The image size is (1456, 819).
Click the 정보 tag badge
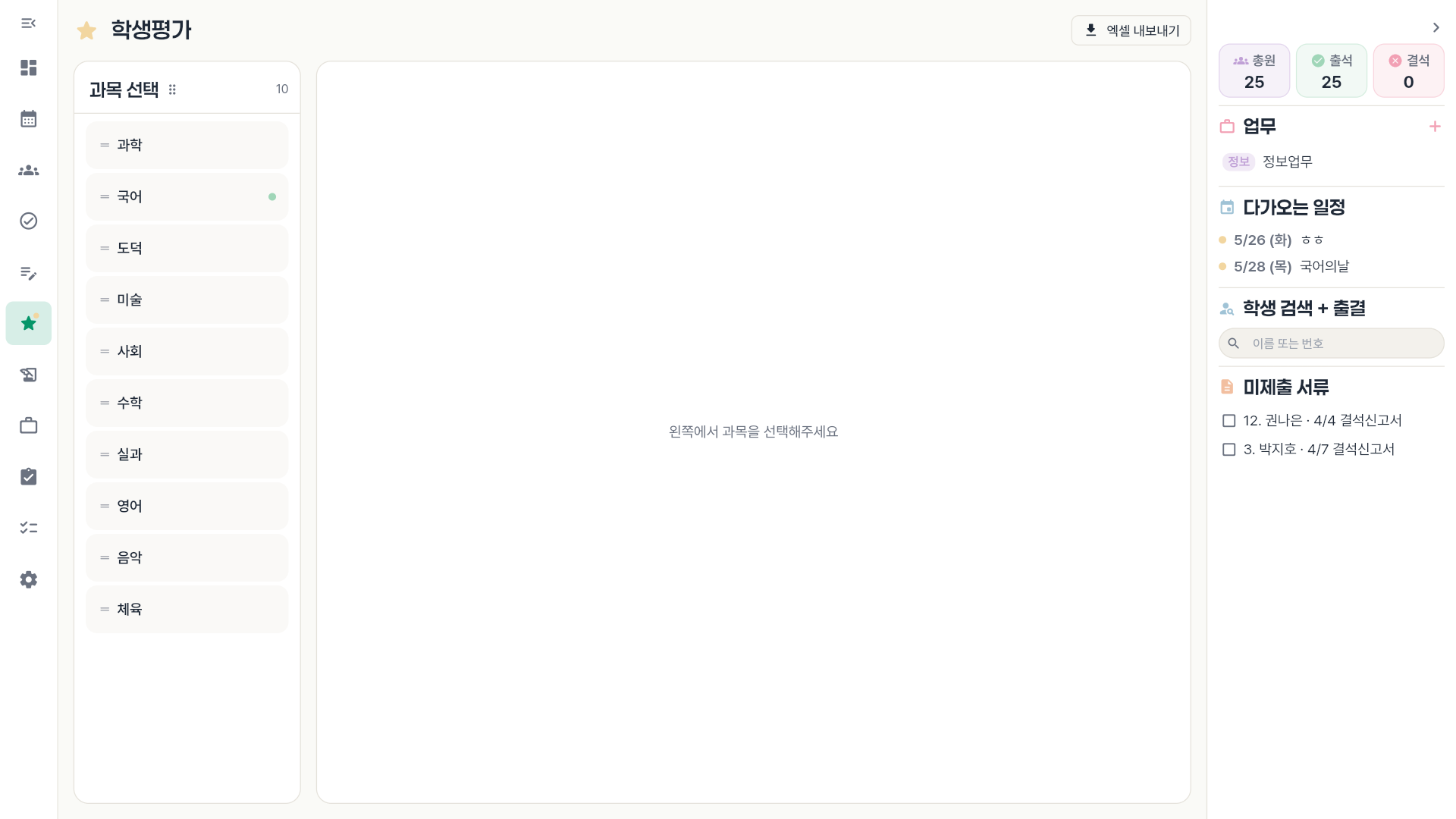[x=1238, y=162]
